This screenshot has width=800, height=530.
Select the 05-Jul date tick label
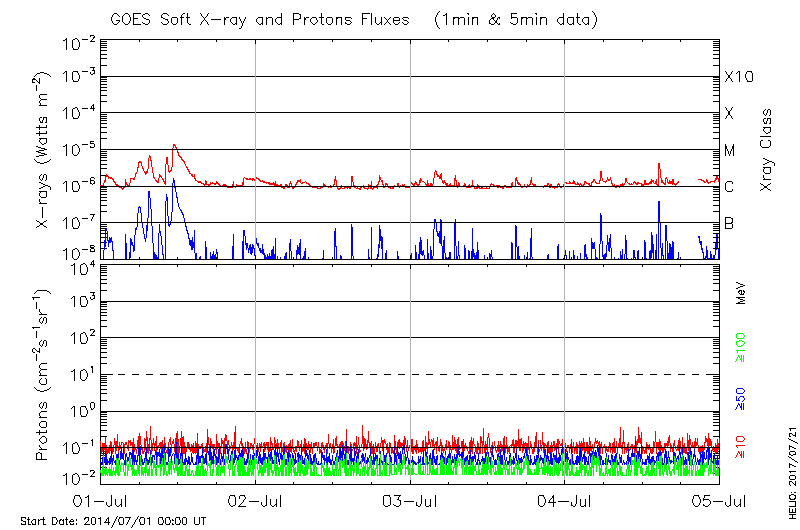pyautogui.click(x=719, y=500)
